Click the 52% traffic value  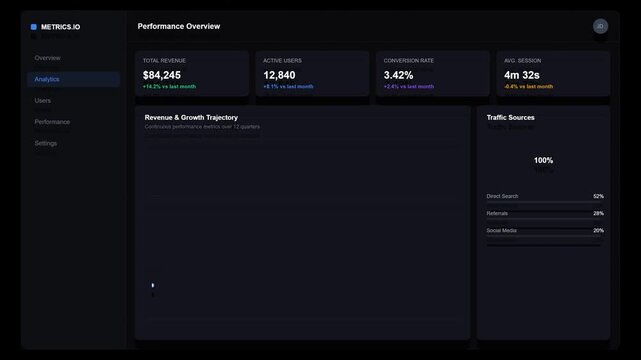pos(598,196)
